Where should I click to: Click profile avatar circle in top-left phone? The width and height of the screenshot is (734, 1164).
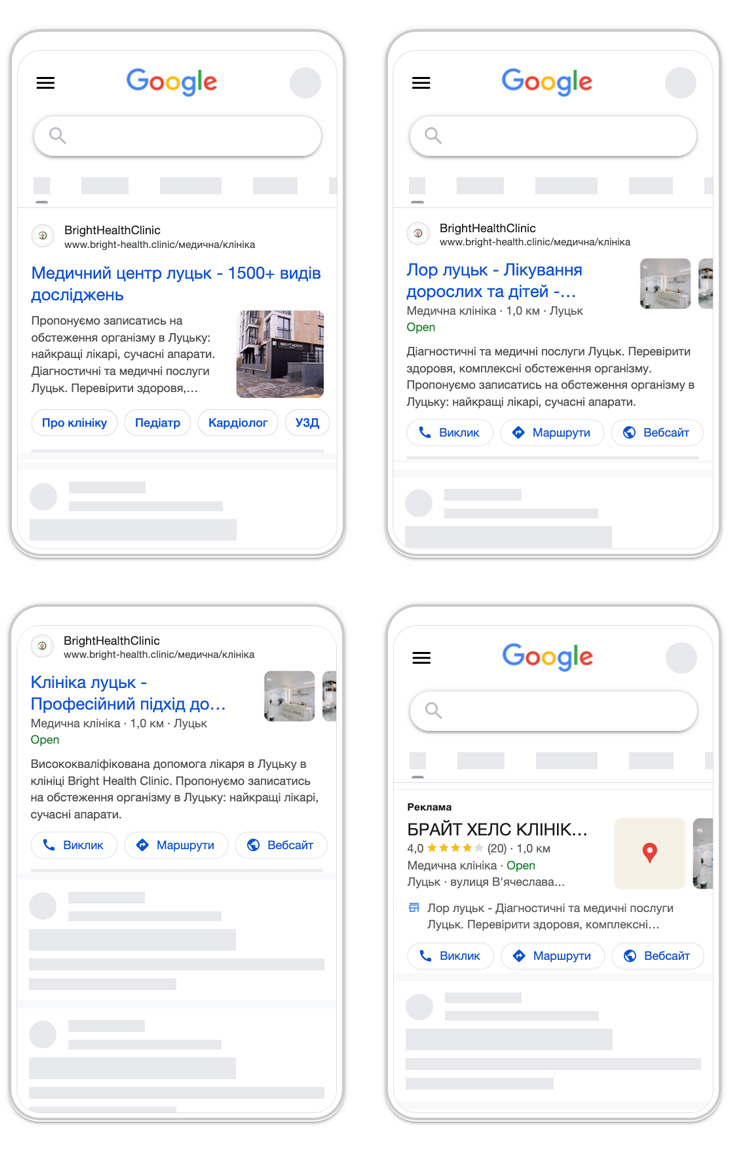[x=305, y=82]
